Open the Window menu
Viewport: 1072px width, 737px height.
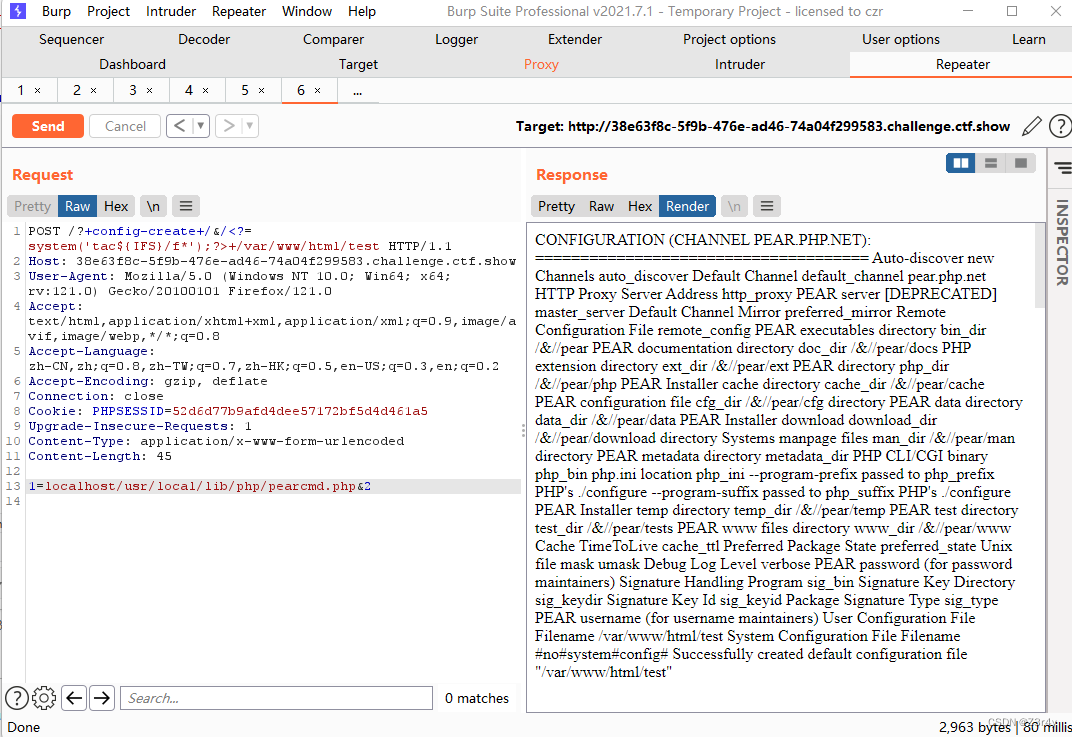pyautogui.click(x=307, y=12)
